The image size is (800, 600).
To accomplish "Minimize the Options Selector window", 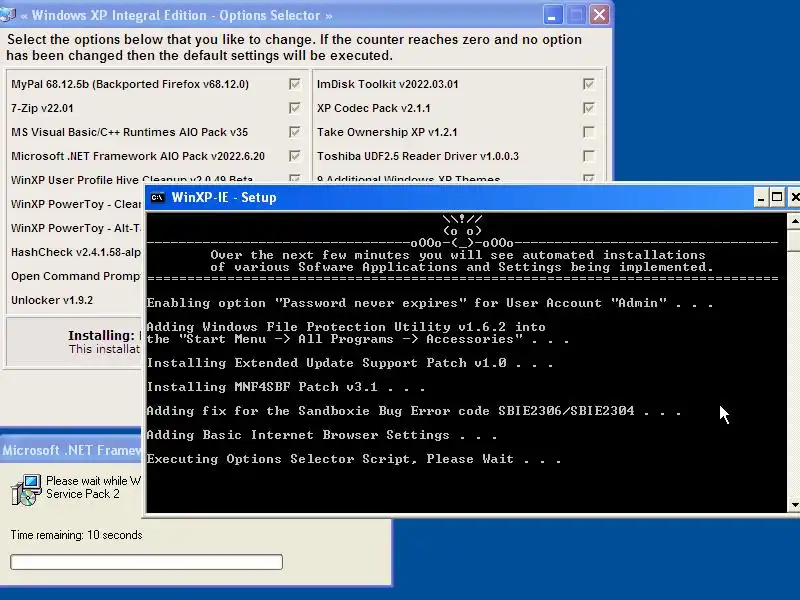I will [552, 15].
